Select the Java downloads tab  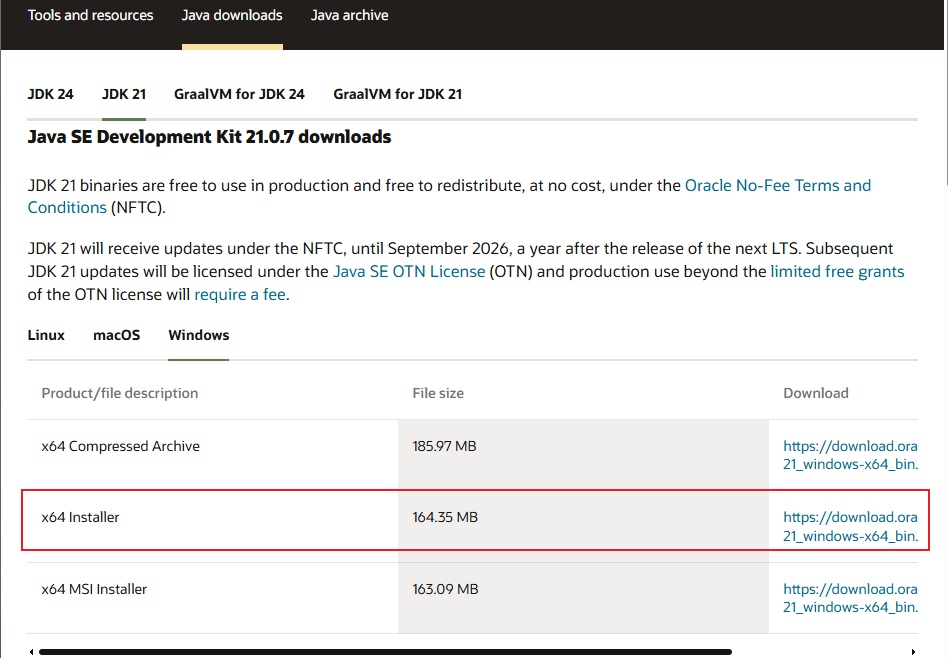(x=232, y=15)
